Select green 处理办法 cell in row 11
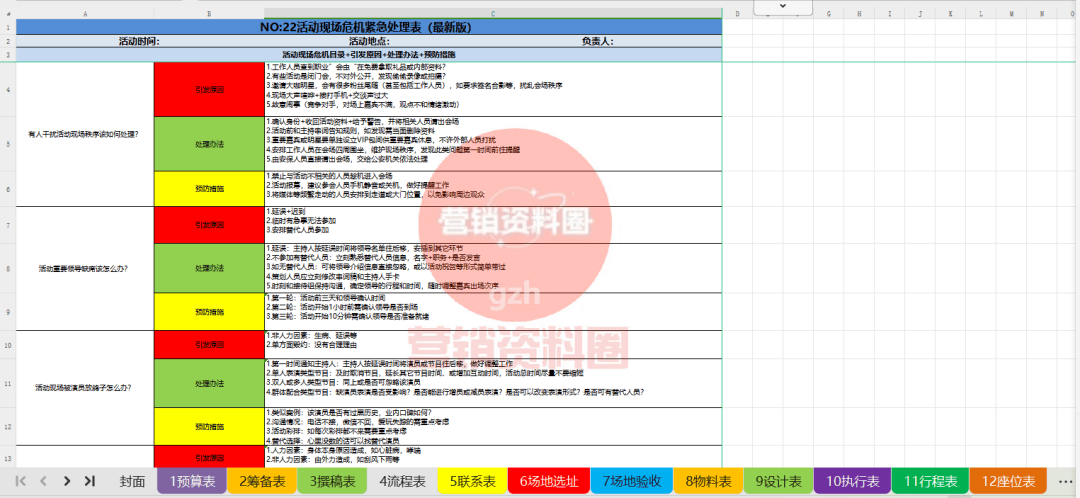The image size is (1080, 498). pyautogui.click(x=209, y=383)
